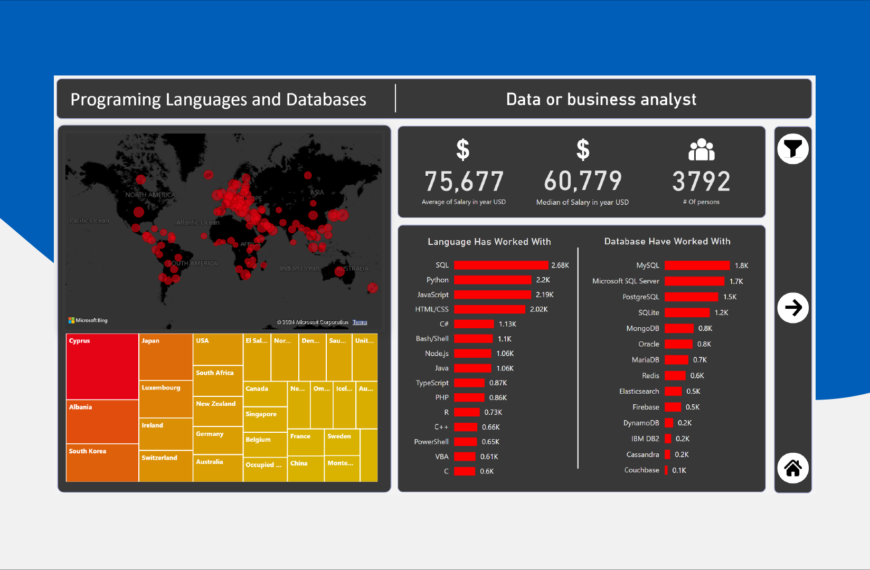Image resolution: width=870 pixels, height=570 pixels.
Task: Pick the South Korea treemap tile
Action: pyautogui.click(x=102, y=463)
